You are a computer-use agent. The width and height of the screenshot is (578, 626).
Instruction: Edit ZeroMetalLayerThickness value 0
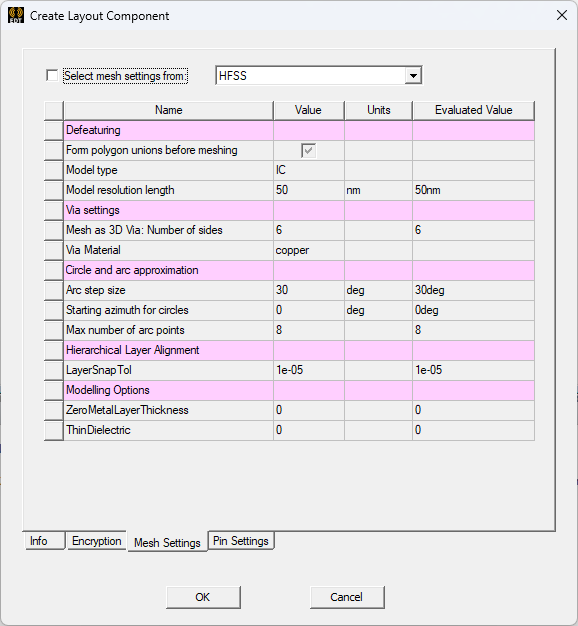pyautogui.click(x=309, y=410)
